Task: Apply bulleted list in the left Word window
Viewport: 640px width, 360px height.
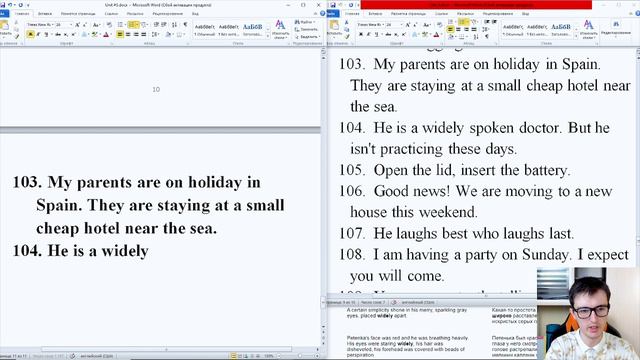Action: [x=120, y=25]
